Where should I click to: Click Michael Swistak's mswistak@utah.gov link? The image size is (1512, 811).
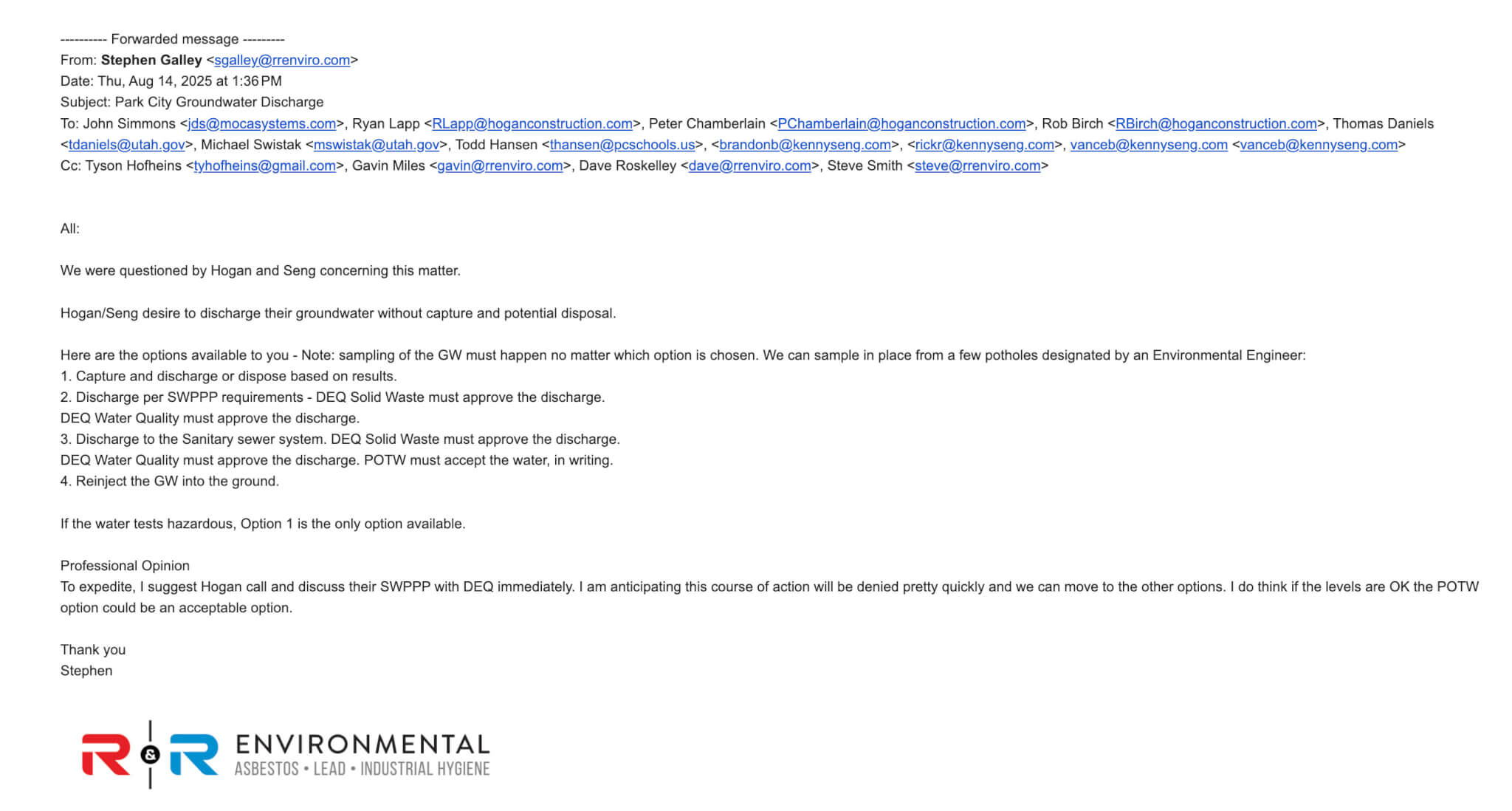(x=376, y=145)
